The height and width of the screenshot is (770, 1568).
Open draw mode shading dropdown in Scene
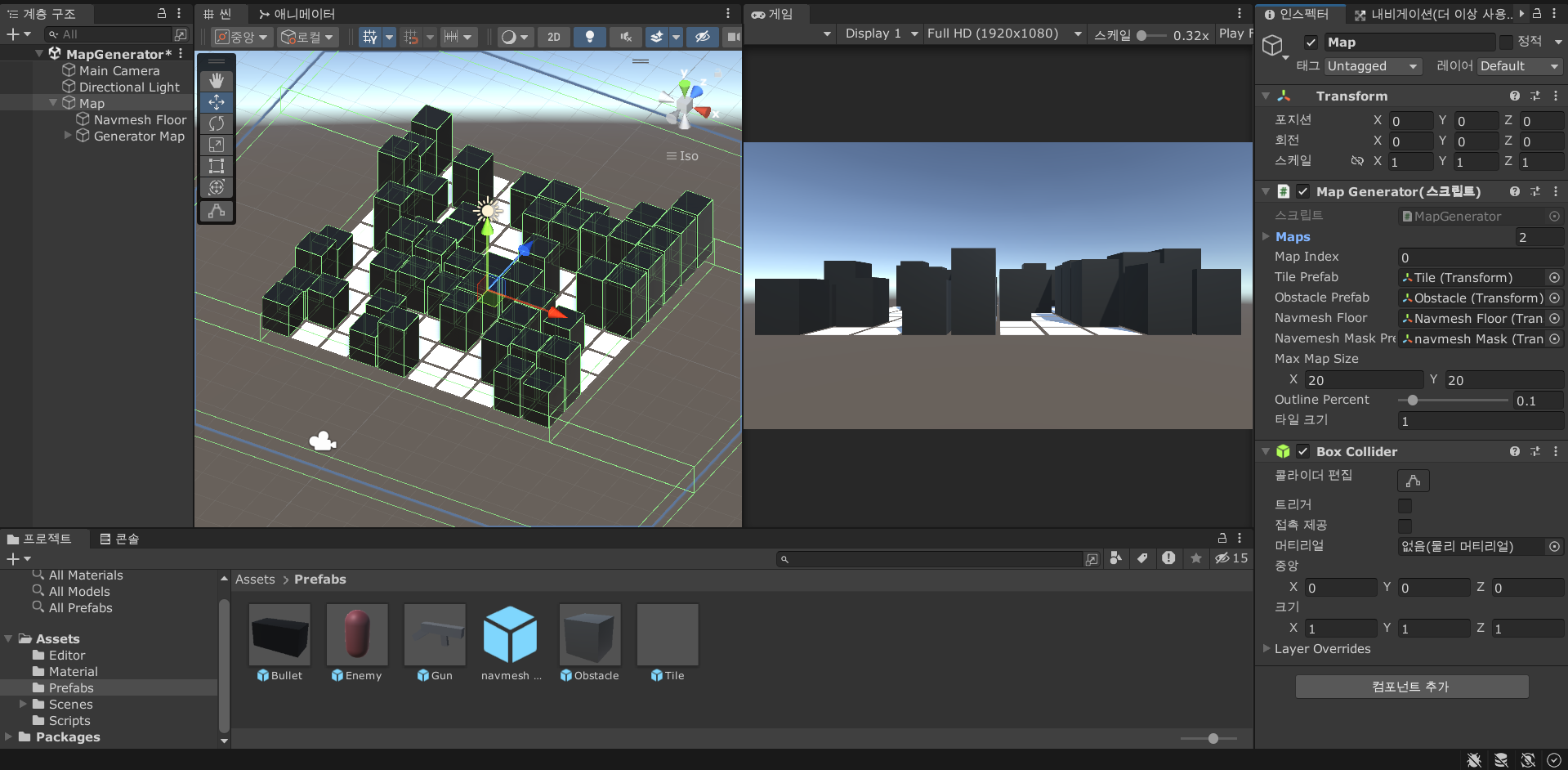tap(515, 37)
